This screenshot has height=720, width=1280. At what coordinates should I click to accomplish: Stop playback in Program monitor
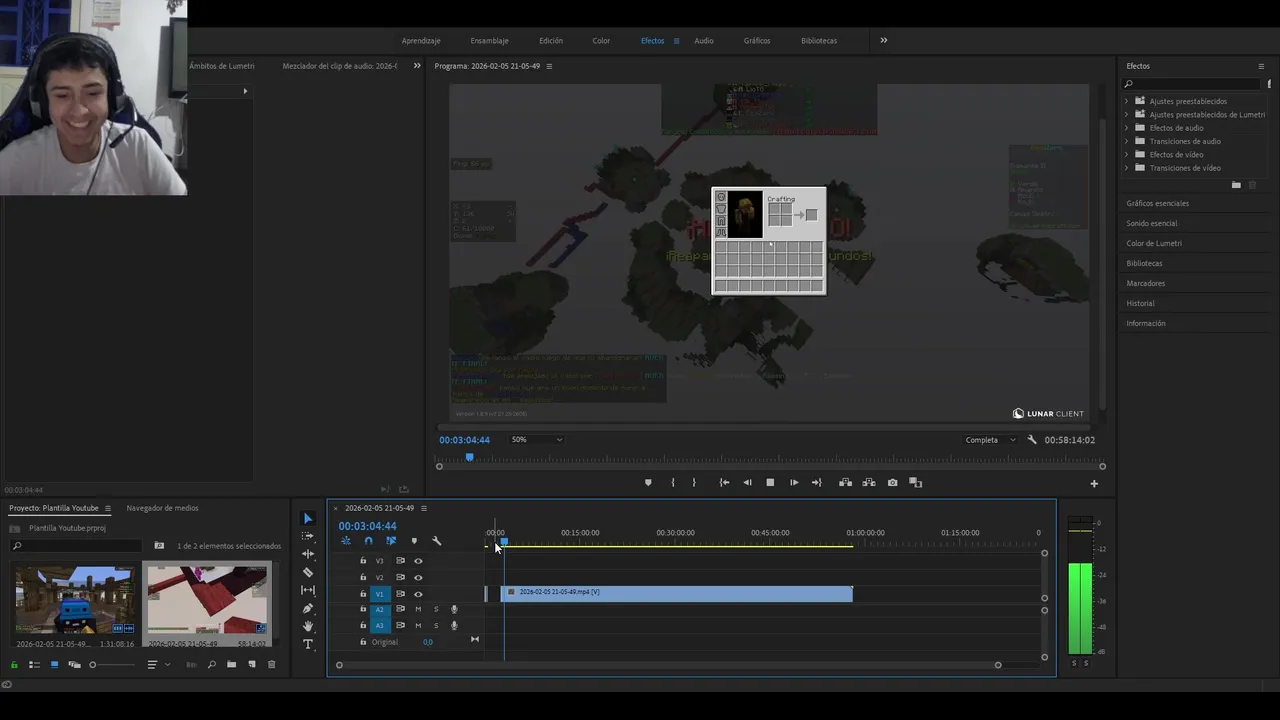(x=770, y=482)
